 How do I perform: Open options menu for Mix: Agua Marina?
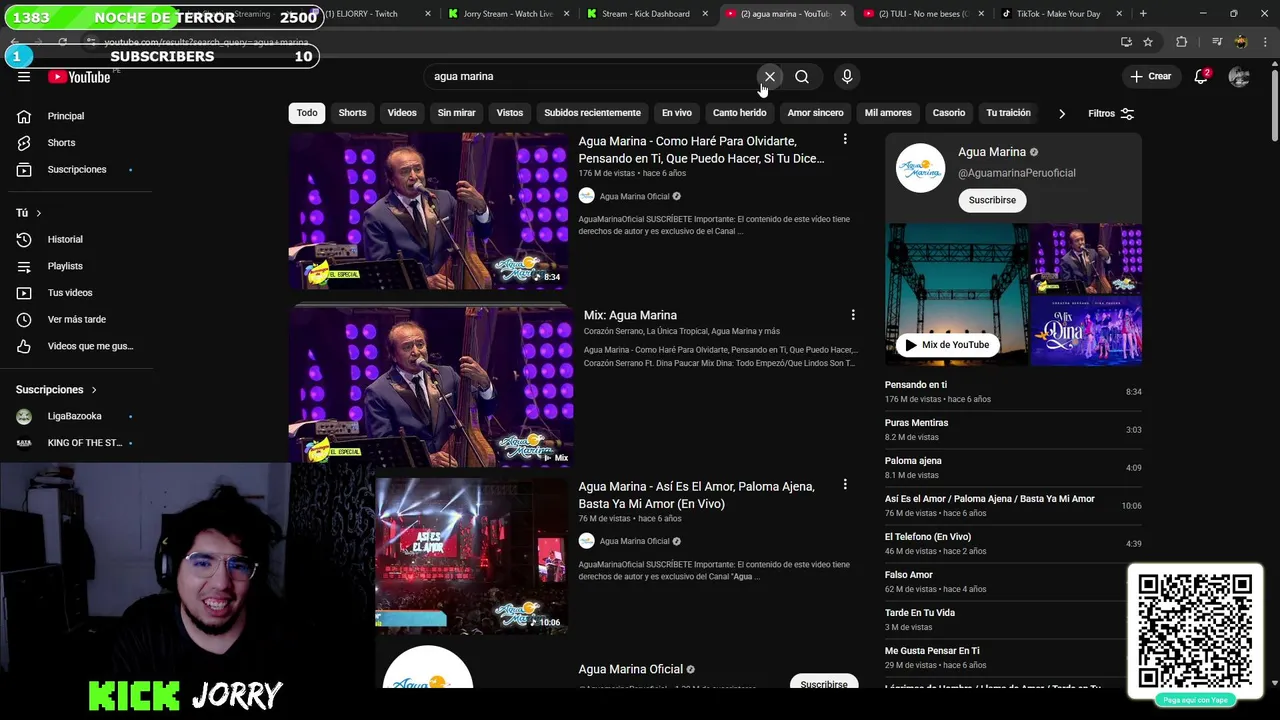[853, 315]
